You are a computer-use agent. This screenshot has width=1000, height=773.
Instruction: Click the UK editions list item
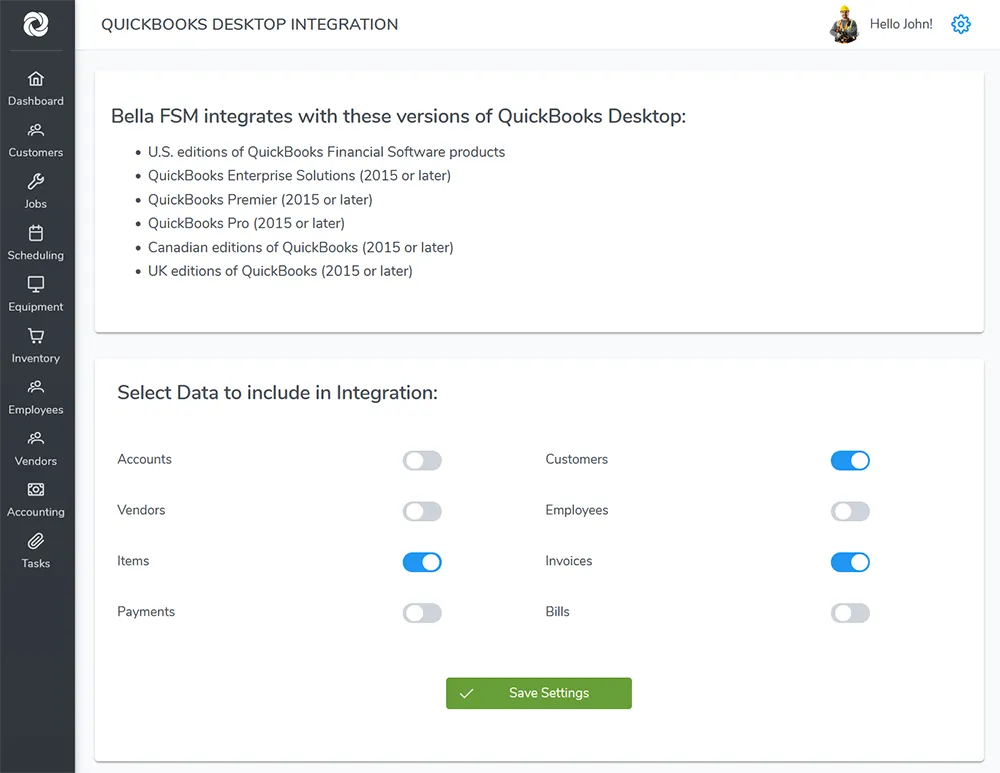click(x=280, y=271)
